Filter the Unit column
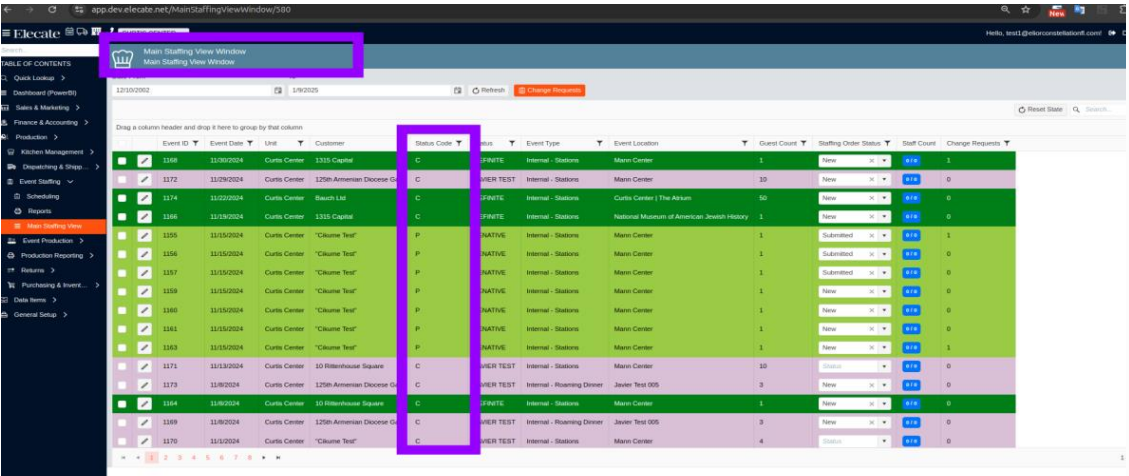Screen dimensions: 1129x476 (x=300, y=143)
